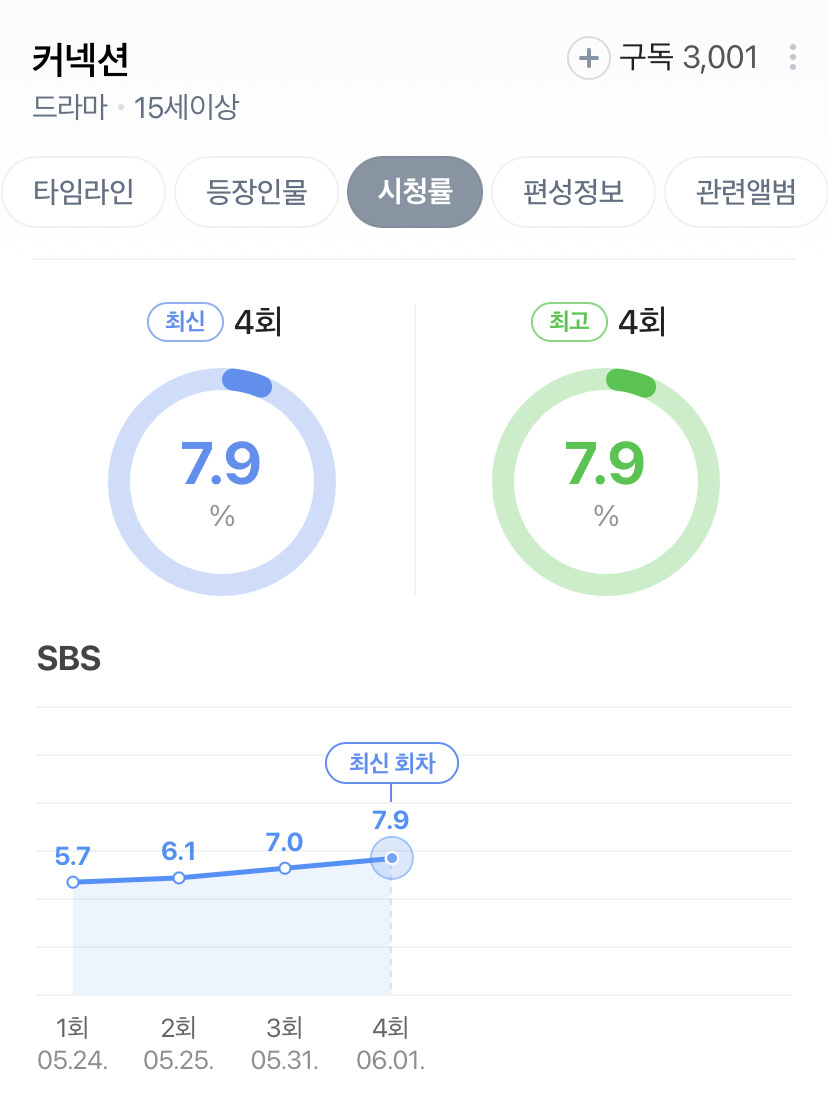Select the 5.7 data point on chart

coord(73,882)
